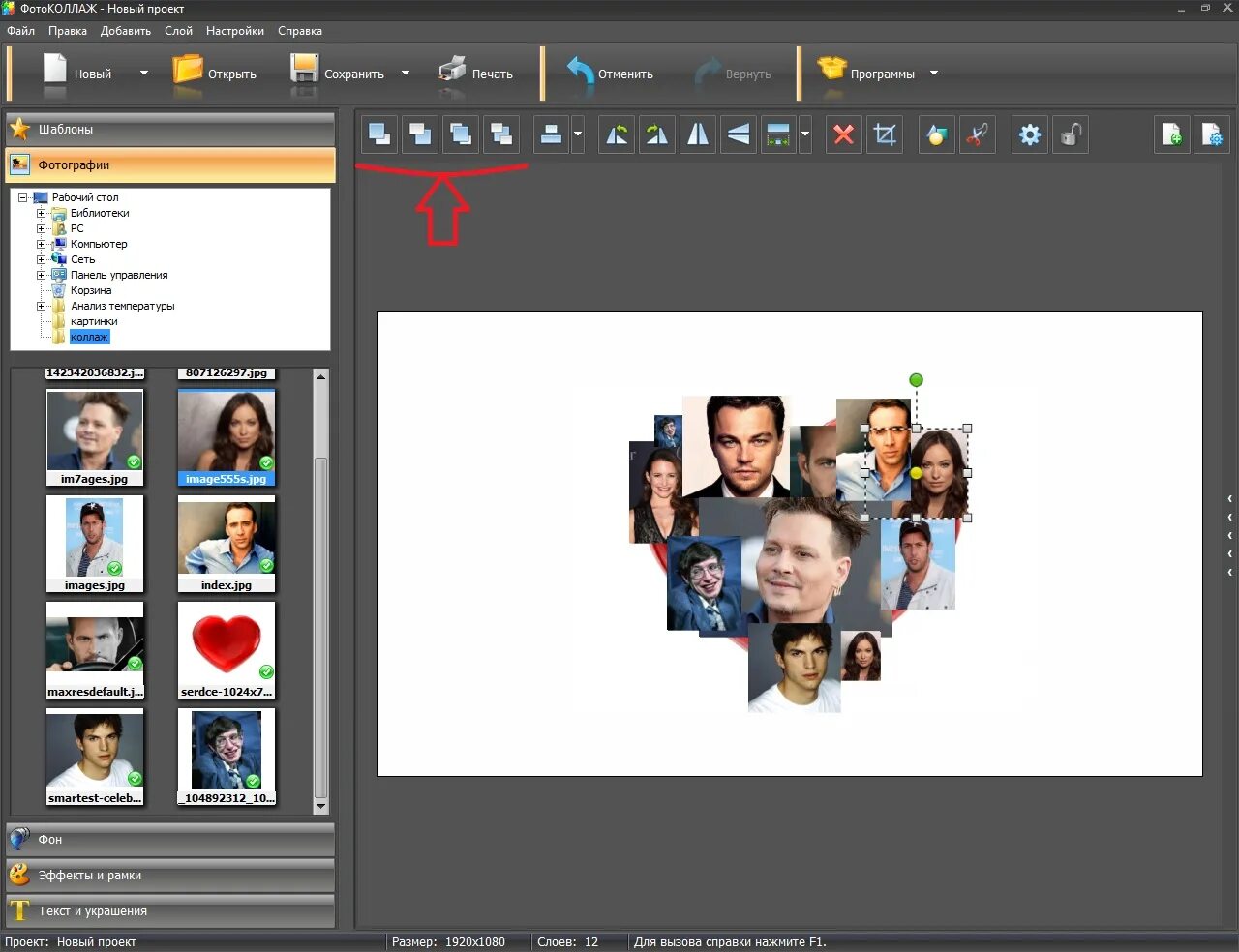1239x952 pixels.
Task: Click the flip horizontal mirror icon
Action: coord(697,134)
